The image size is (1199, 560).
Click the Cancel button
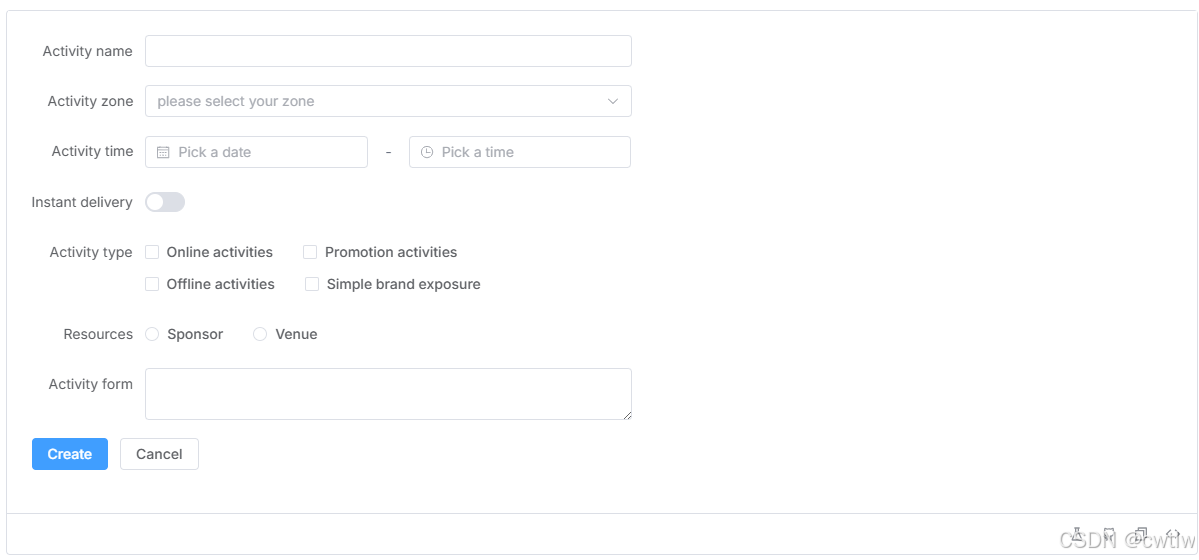click(x=159, y=454)
